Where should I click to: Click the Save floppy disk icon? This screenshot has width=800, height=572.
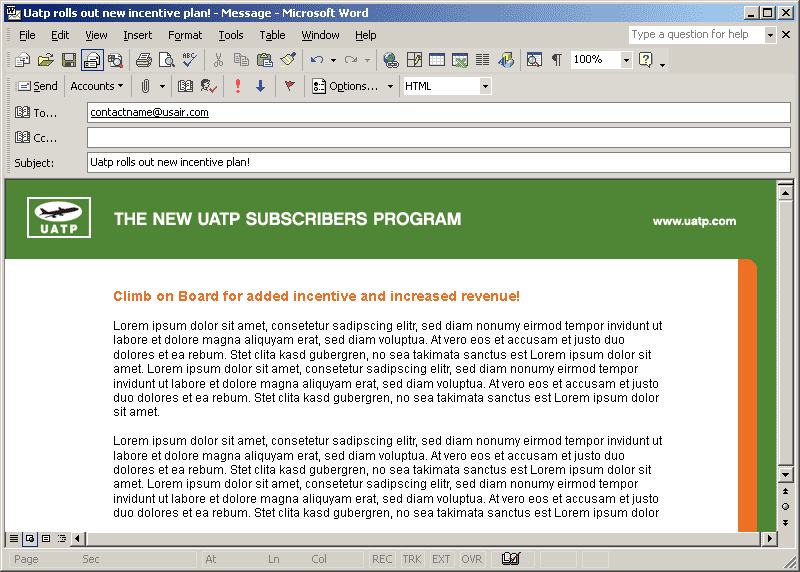pos(69,60)
